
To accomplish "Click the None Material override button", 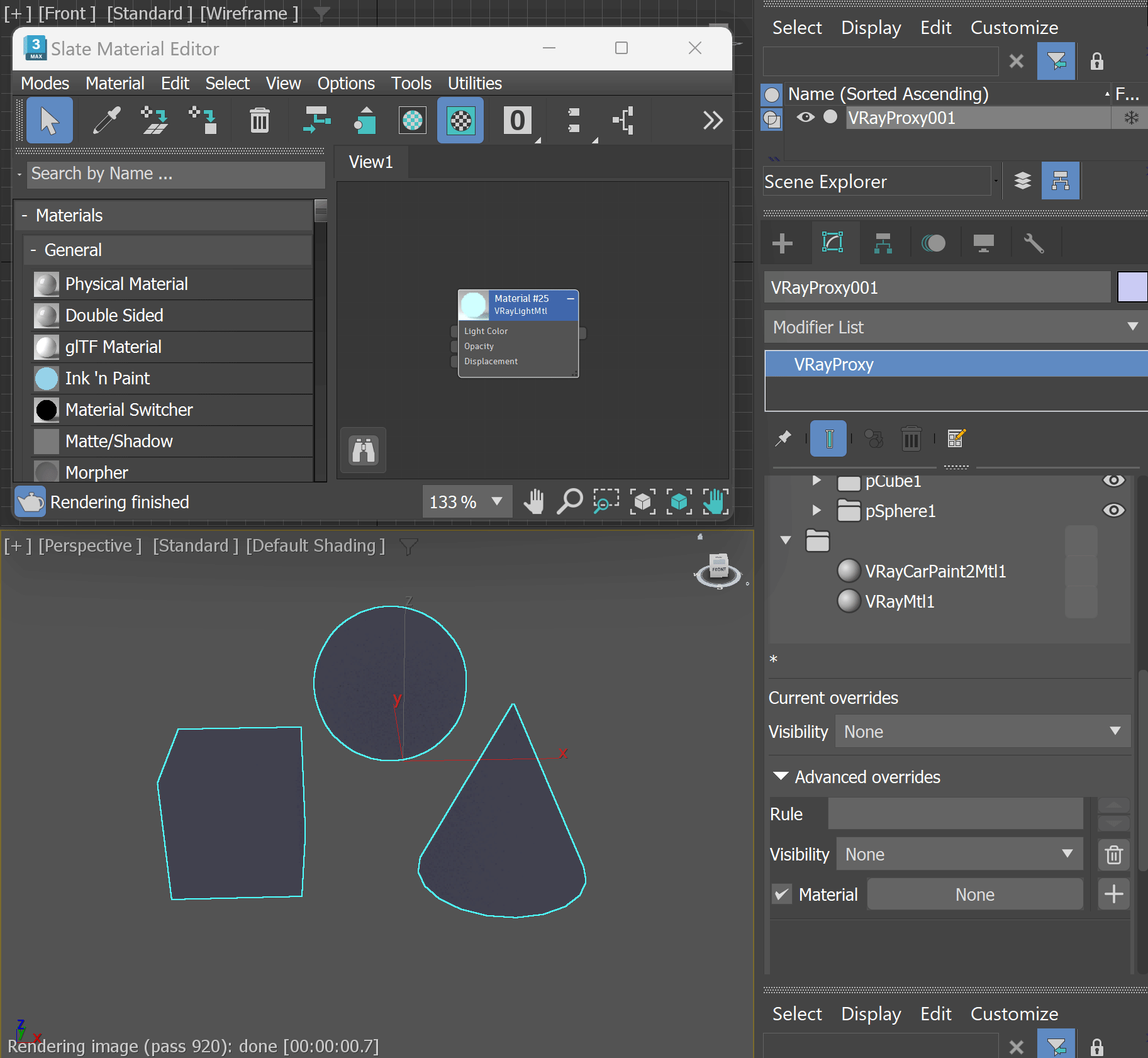I will click(x=974, y=894).
